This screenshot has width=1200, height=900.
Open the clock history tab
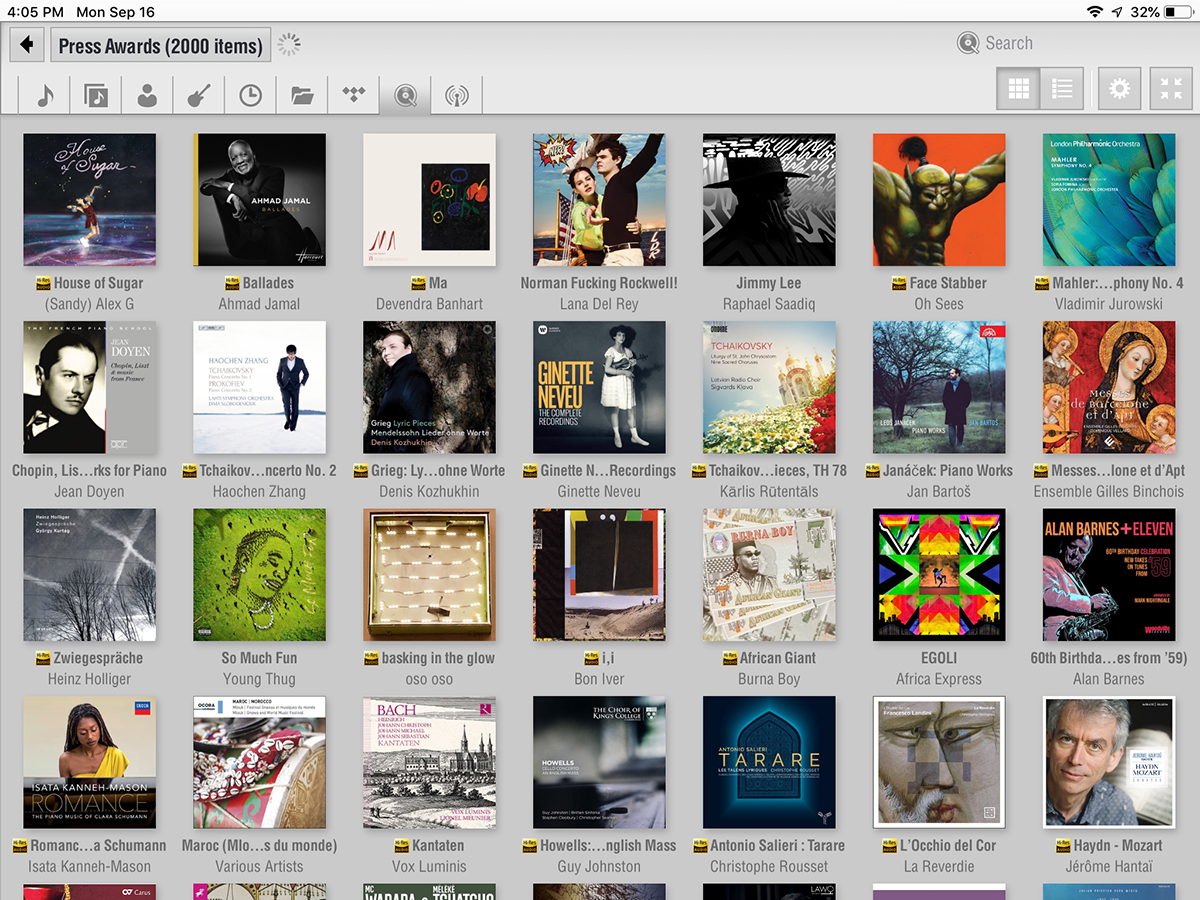pyautogui.click(x=250, y=95)
